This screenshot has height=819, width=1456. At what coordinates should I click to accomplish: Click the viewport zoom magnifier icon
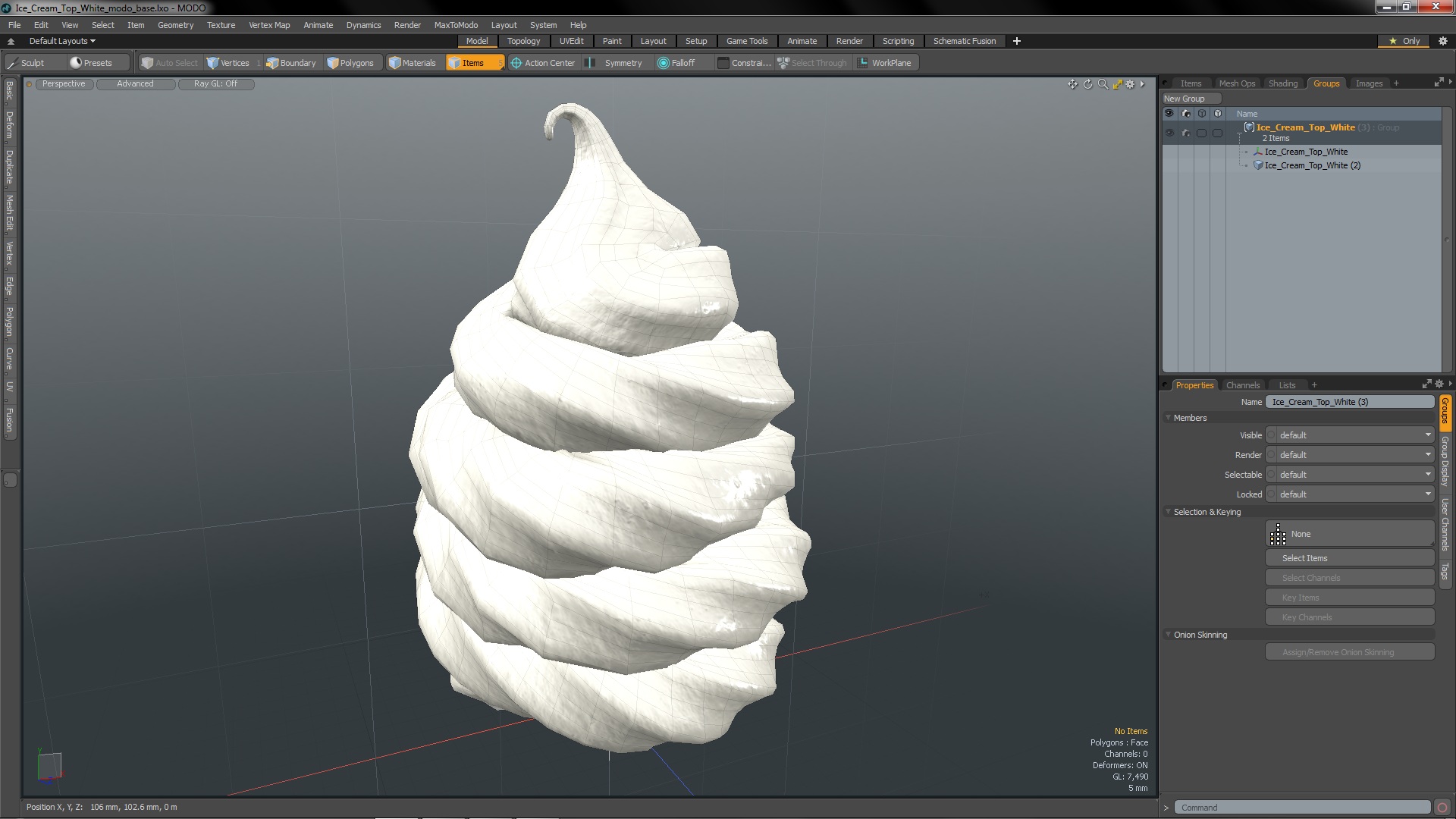point(1103,84)
